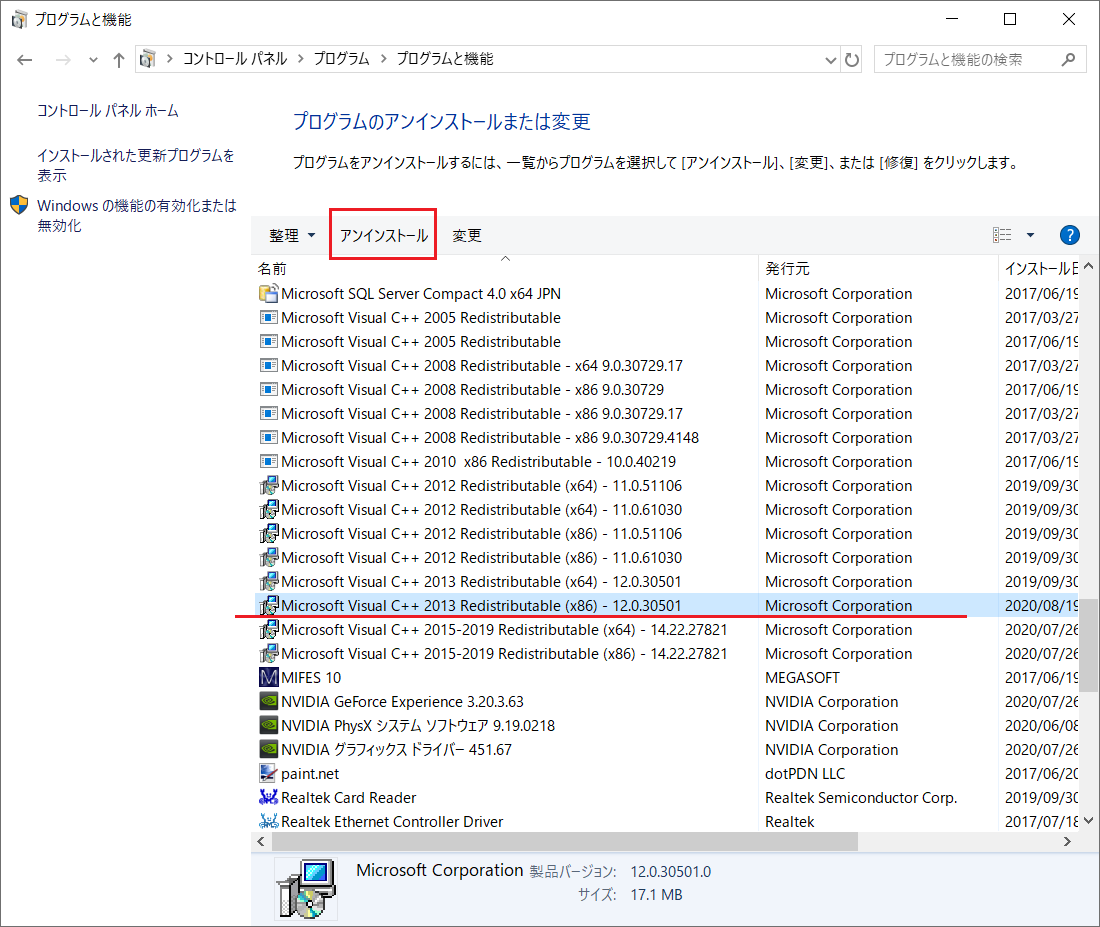
Task: Click icon of Visual C++ 2015-2019 (x64)
Action: [x=269, y=629]
